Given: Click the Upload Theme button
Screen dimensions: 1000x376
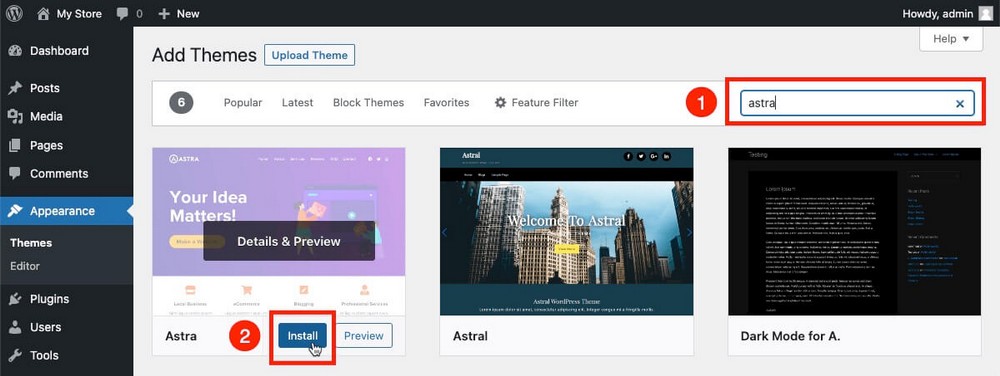Looking at the screenshot, I should (309, 55).
